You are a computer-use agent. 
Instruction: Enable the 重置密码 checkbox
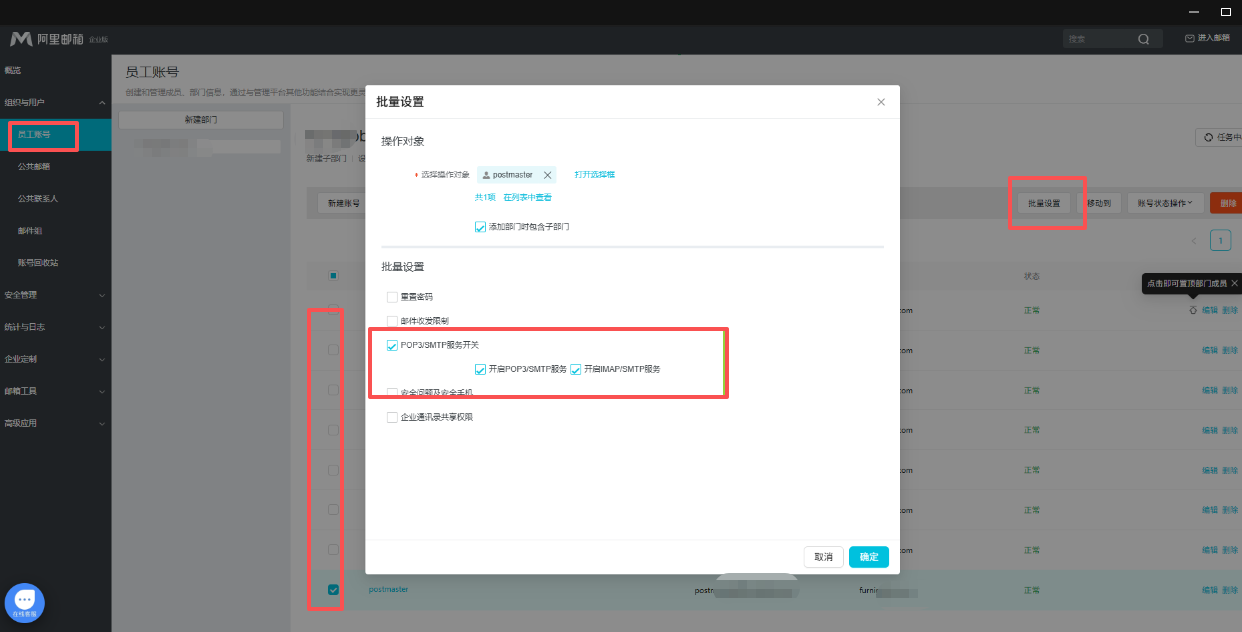(392, 297)
